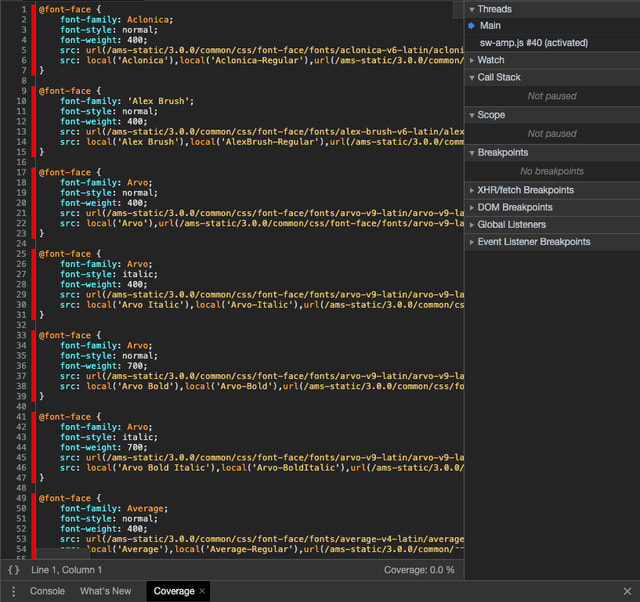Click the 'Alex Brush' font-family value
Viewport: 640px width, 602px height.
tap(160, 101)
